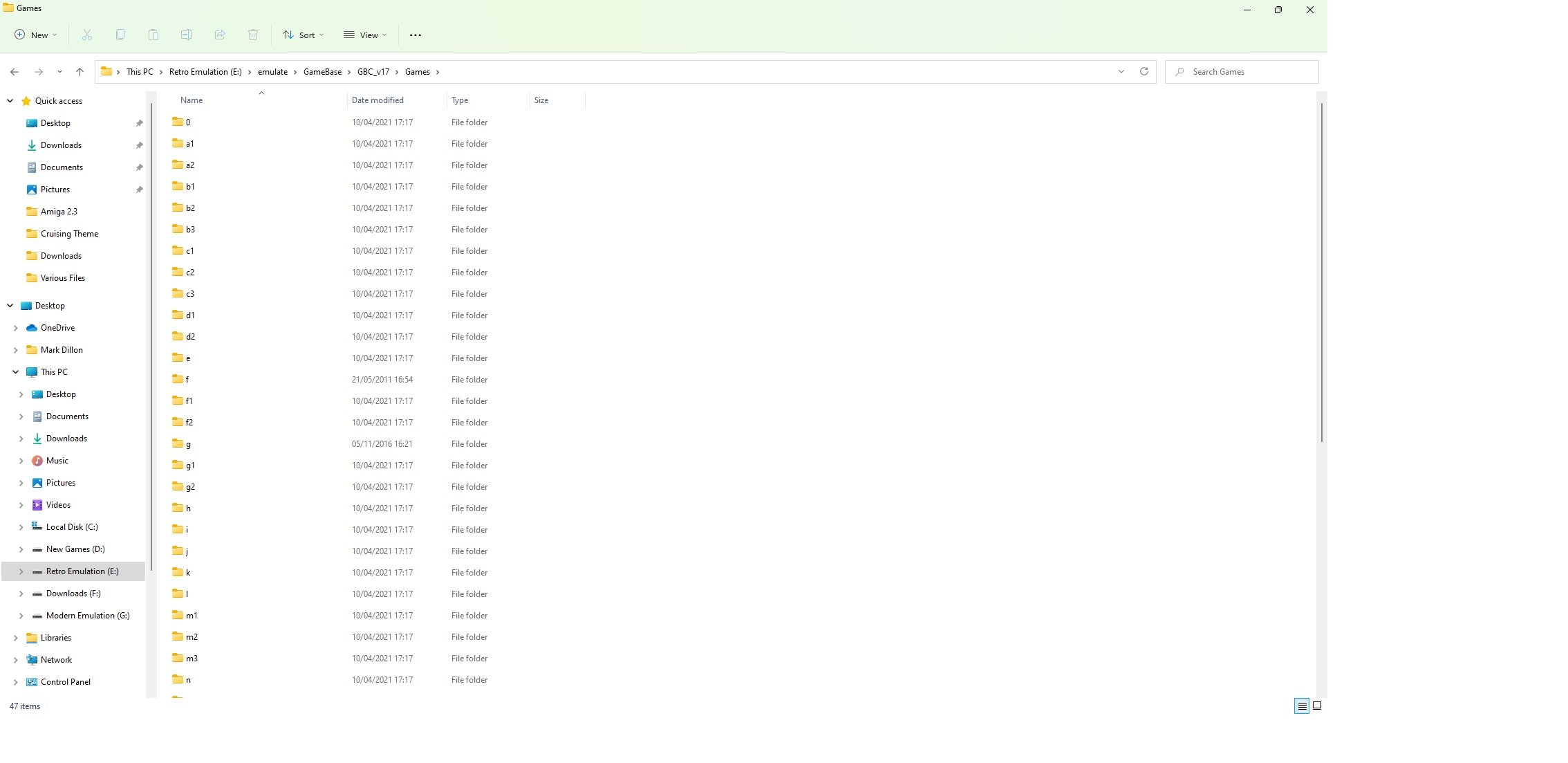Click the Share icon in toolbar
This screenshot has height=763, width=1568.
pyautogui.click(x=220, y=35)
